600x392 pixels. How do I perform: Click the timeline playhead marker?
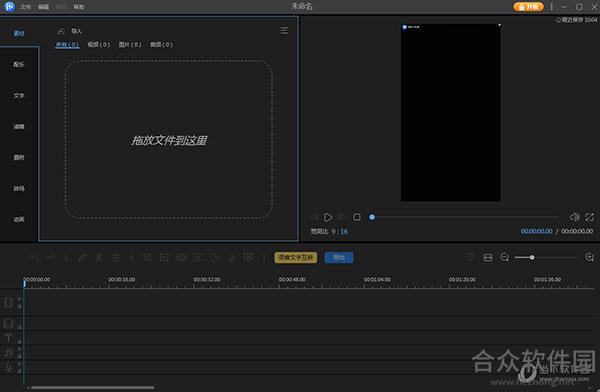pos(24,283)
